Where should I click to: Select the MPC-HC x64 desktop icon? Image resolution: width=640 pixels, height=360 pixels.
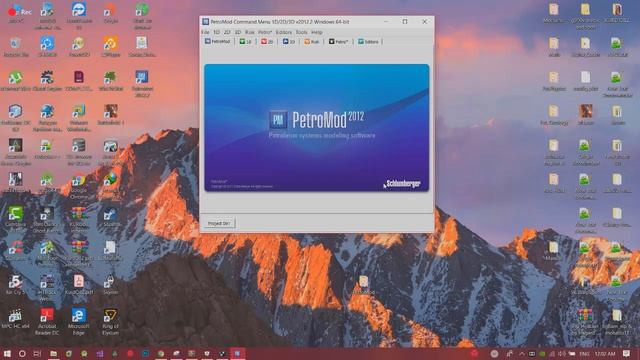[16, 319]
